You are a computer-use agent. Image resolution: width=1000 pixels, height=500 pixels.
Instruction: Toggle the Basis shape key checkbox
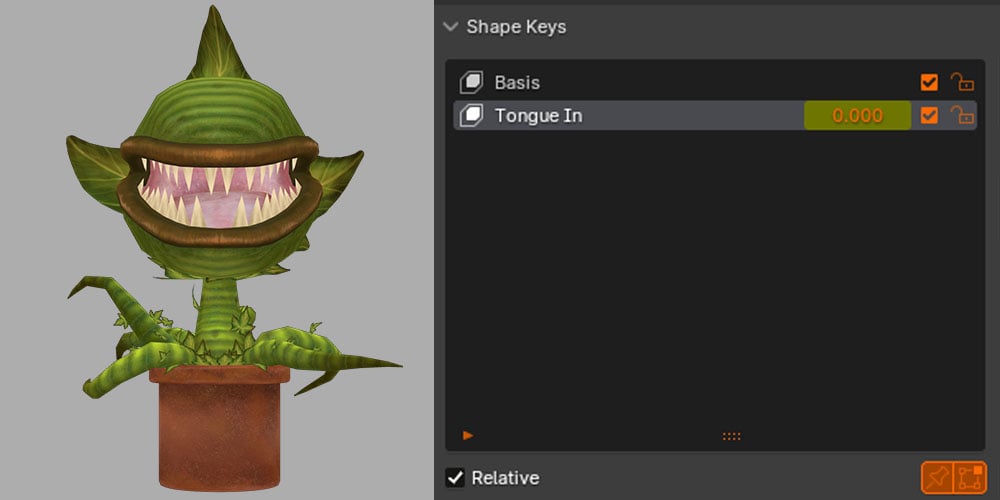click(x=929, y=82)
